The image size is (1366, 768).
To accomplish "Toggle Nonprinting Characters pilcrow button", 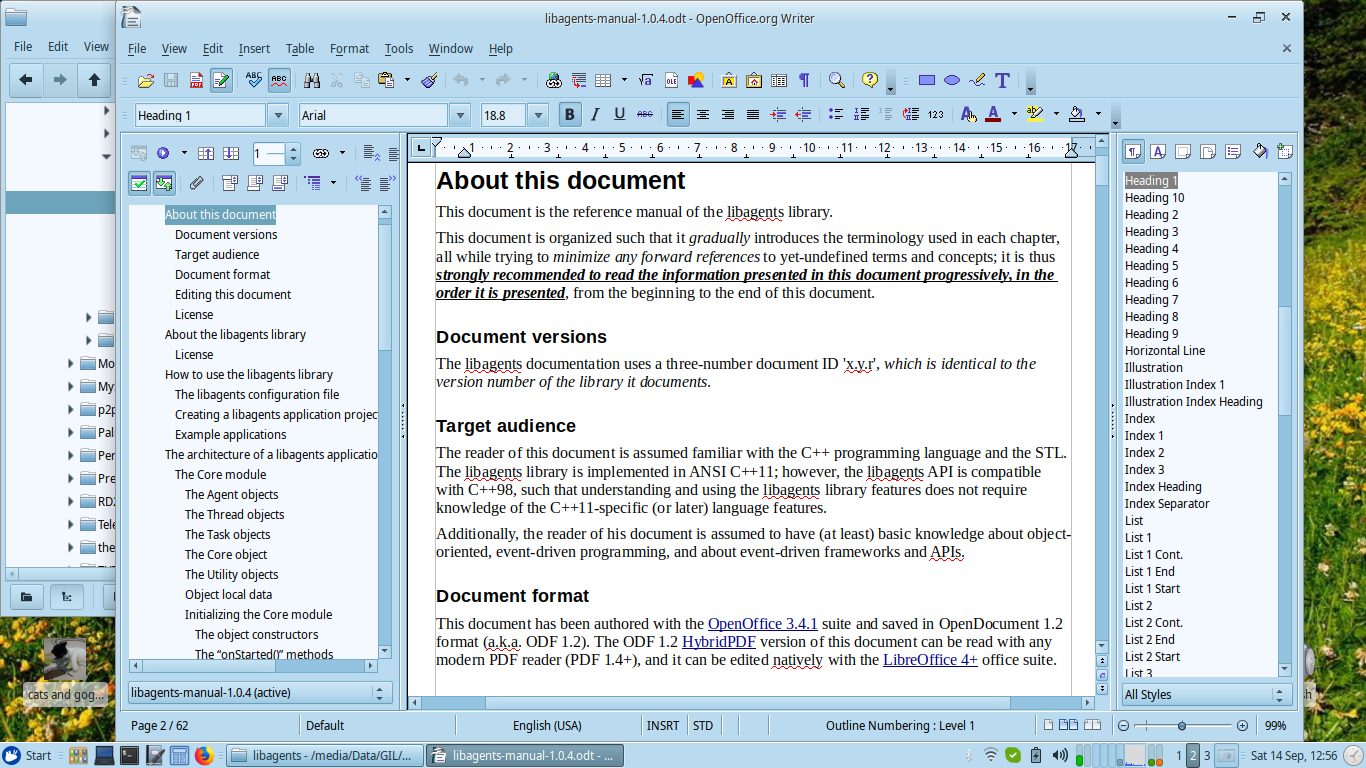I will tap(803, 81).
